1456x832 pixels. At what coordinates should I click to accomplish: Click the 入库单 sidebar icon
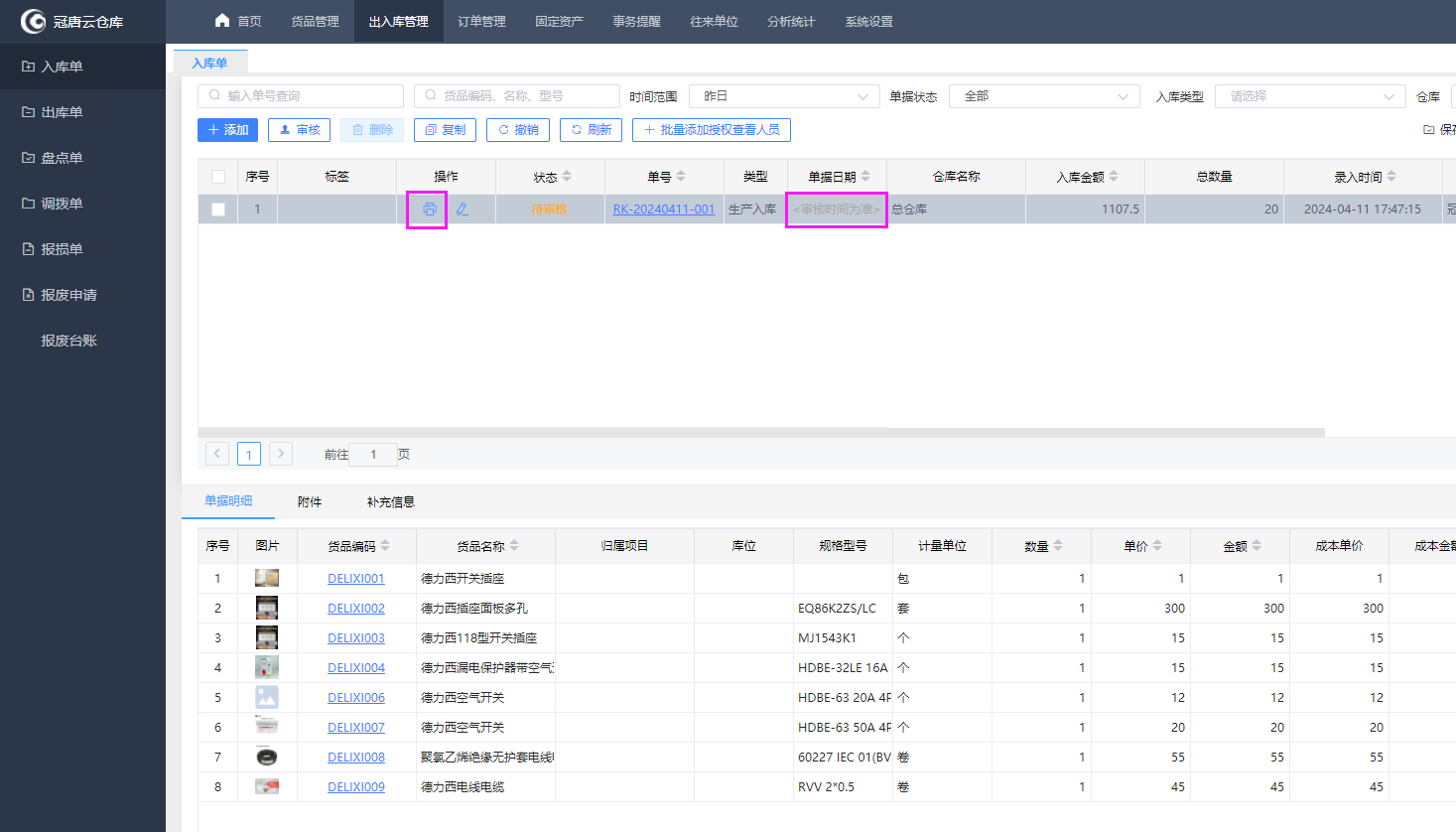coord(28,67)
